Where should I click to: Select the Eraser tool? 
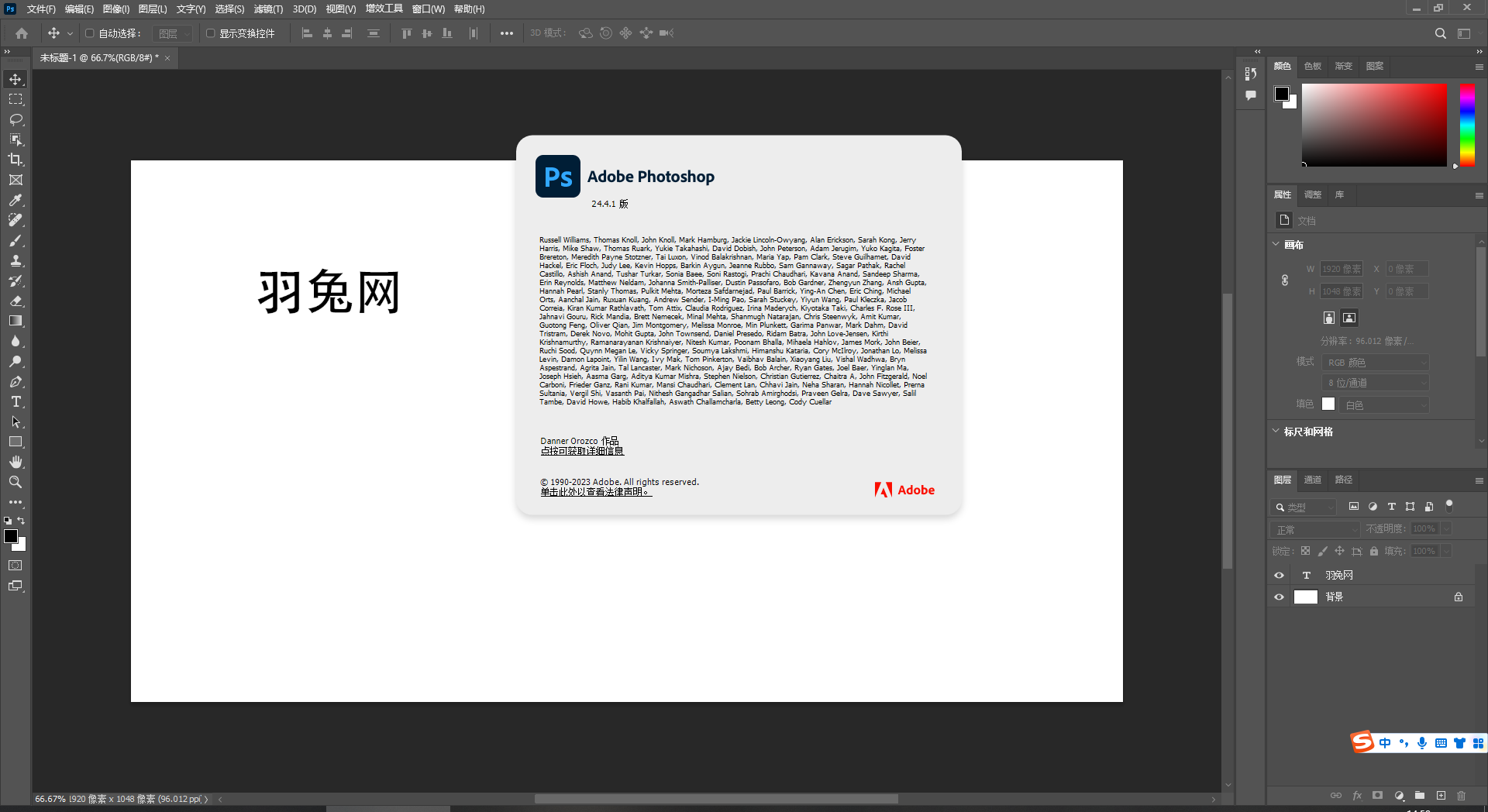pos(15,301)
